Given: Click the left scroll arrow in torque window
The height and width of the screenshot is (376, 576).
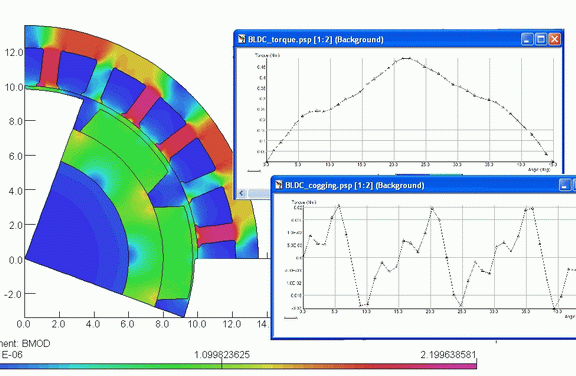Looking at the screenshot, I should (242, 193).
